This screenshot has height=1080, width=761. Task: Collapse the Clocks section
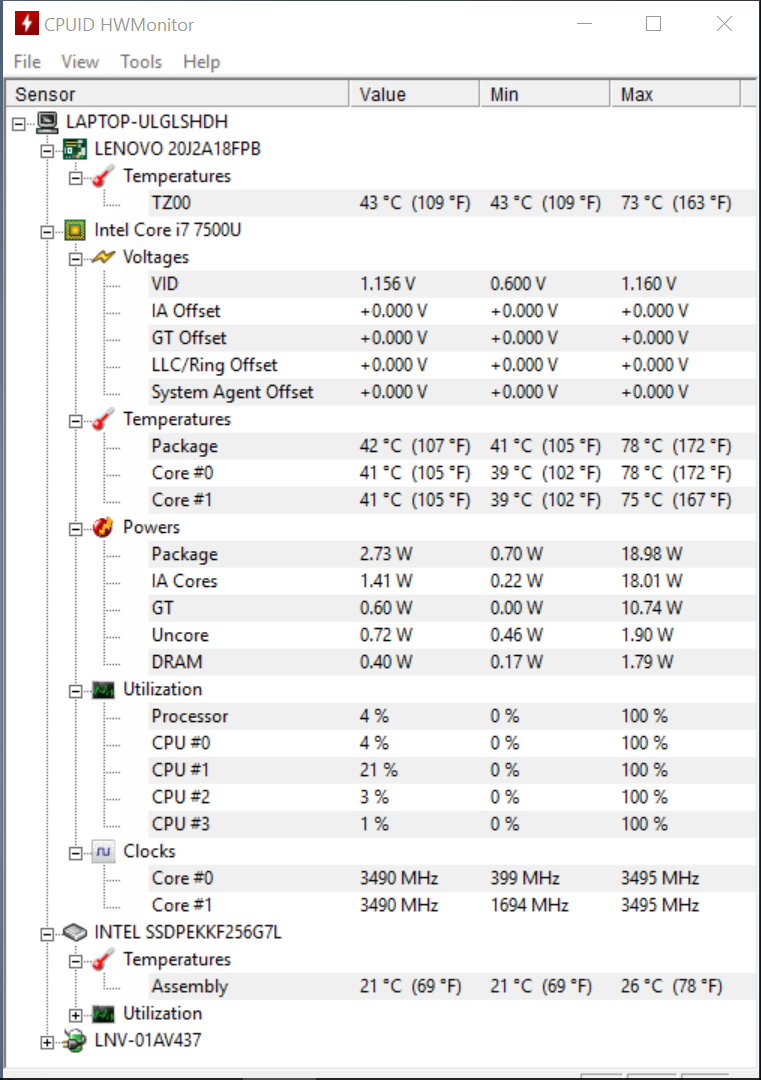pos(76,853)
